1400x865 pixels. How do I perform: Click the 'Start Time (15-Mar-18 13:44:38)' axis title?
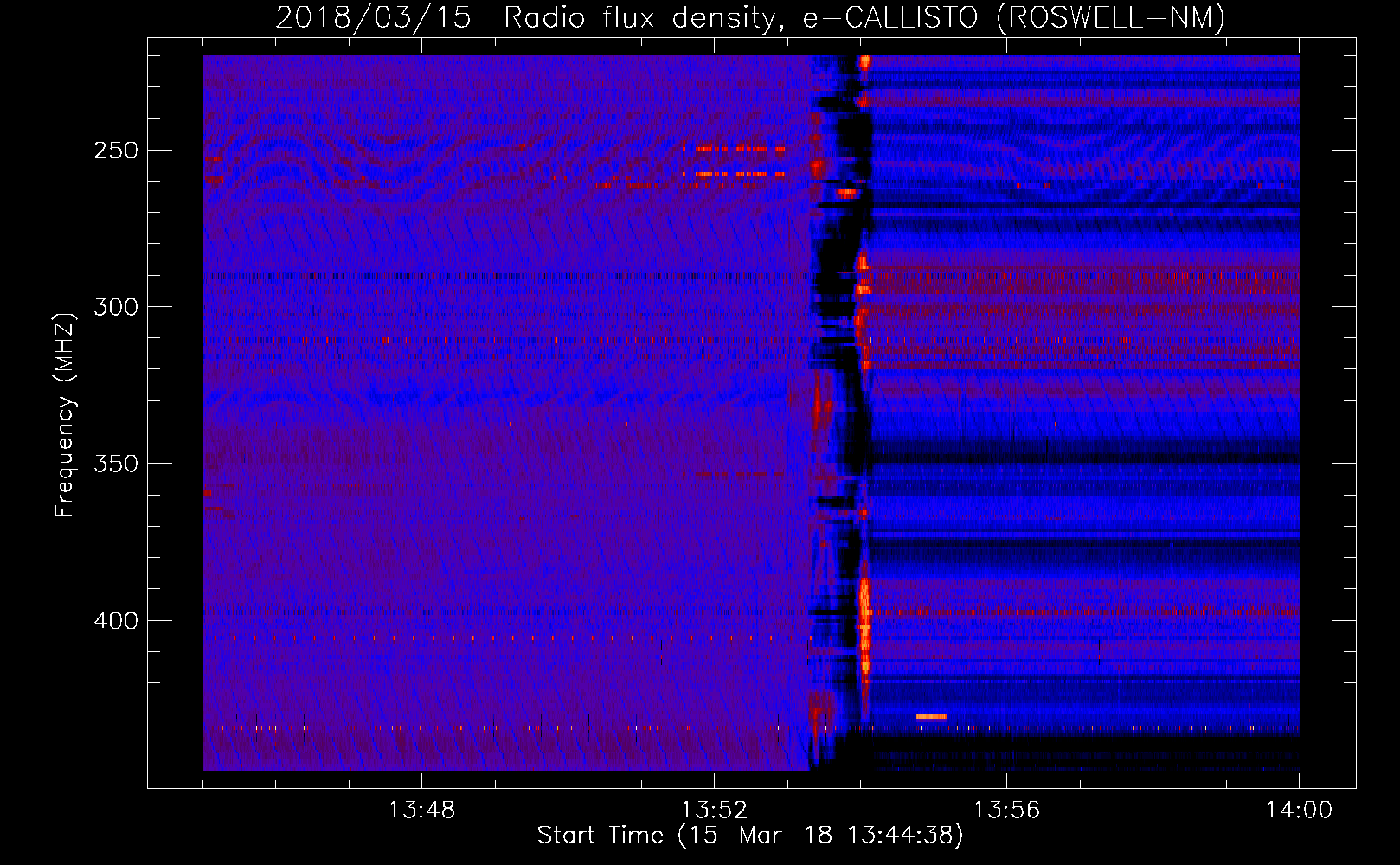[x=749, y=836]
